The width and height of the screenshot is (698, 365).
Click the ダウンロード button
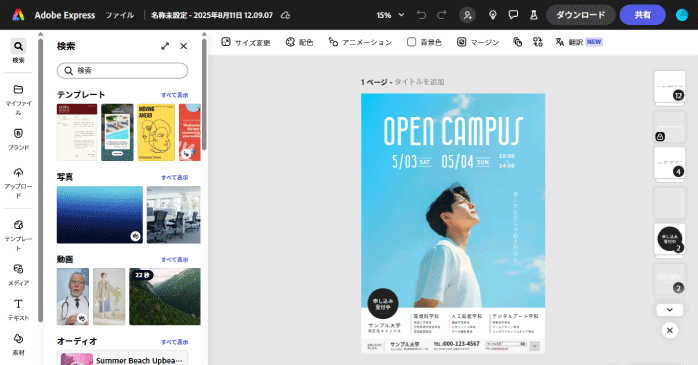coord(580,15)
